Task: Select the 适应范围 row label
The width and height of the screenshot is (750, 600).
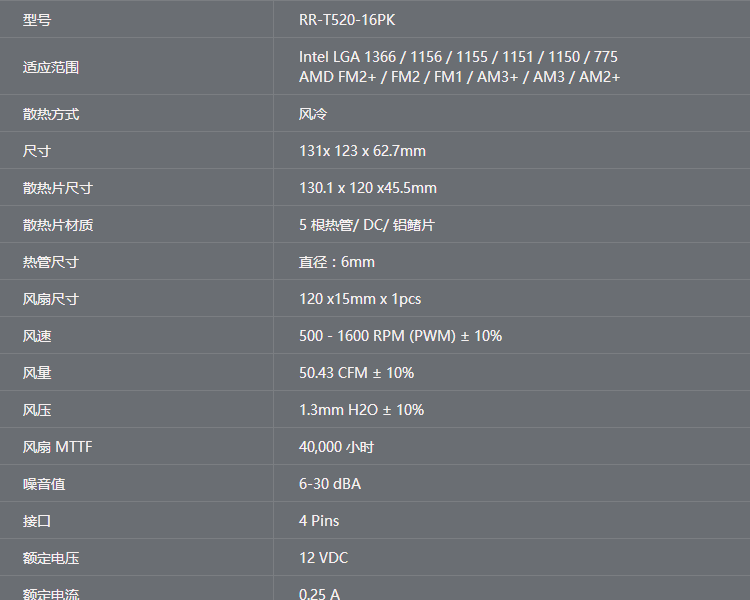Action: [51, 67]
